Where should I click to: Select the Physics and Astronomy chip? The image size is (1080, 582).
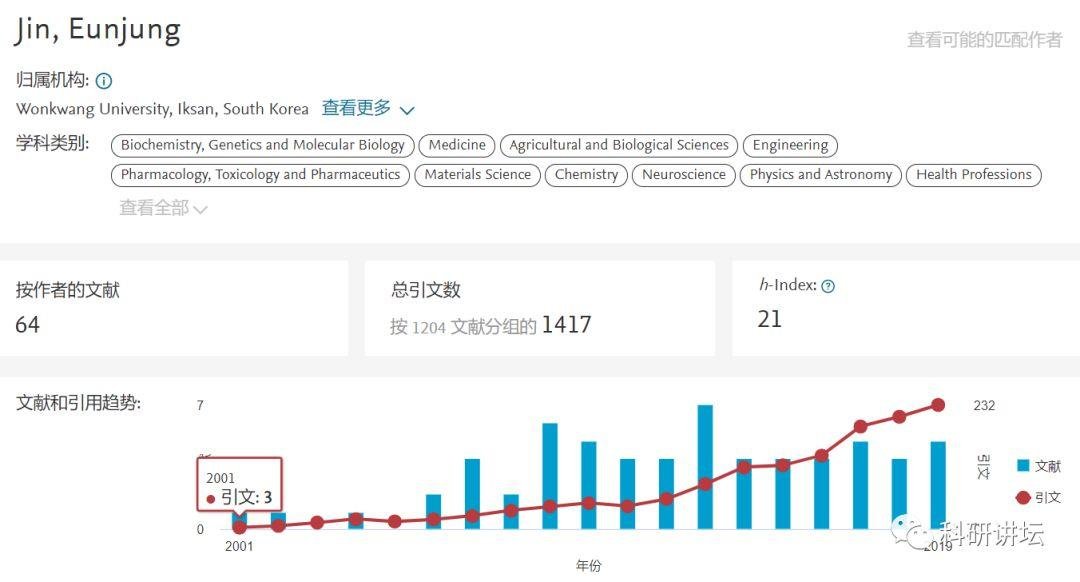tap(820, 175)
